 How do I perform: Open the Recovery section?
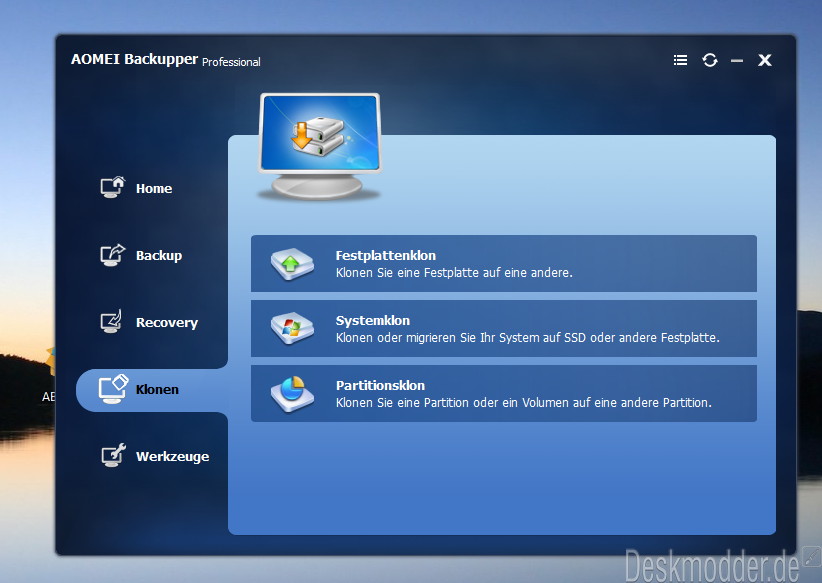(149, 322)
